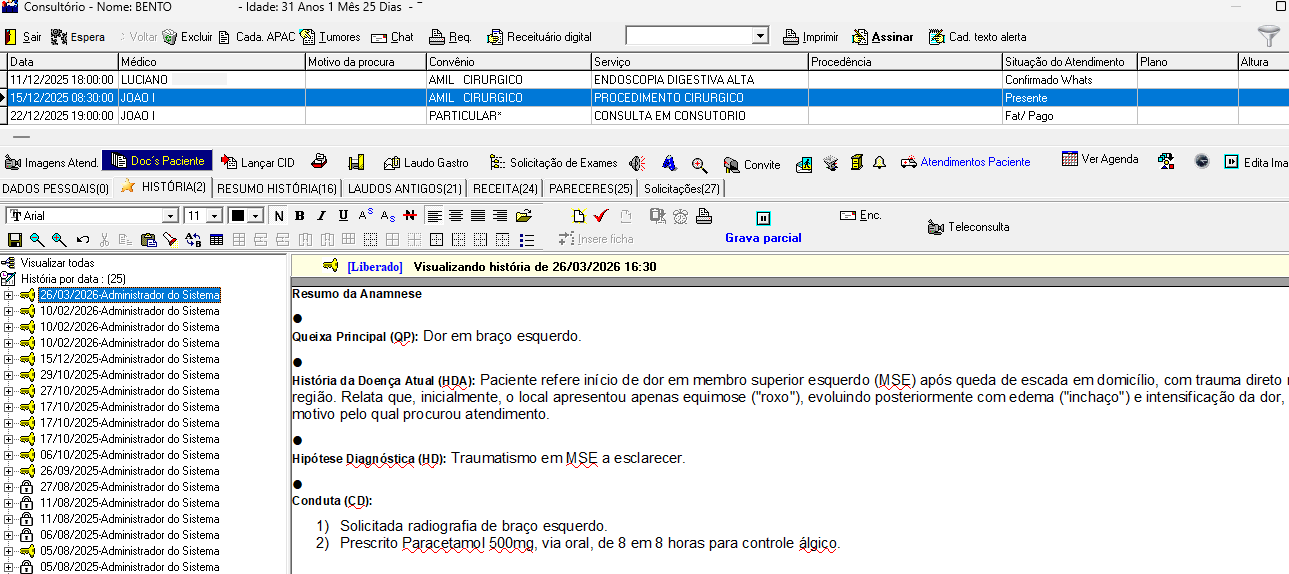
Task: Open the font size 11 dropdown
Action: (214, 216)
